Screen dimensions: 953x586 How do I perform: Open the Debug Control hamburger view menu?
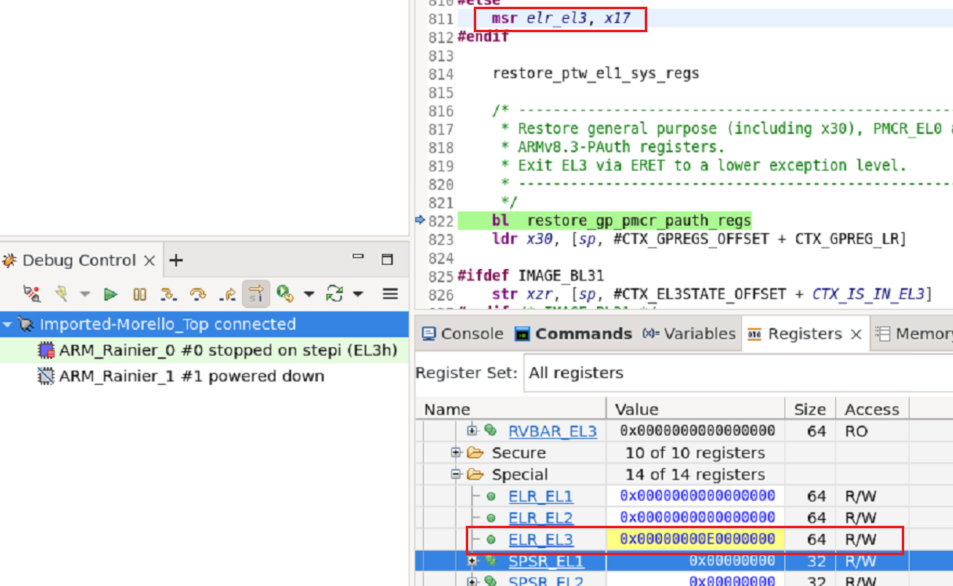click(390, 294)
